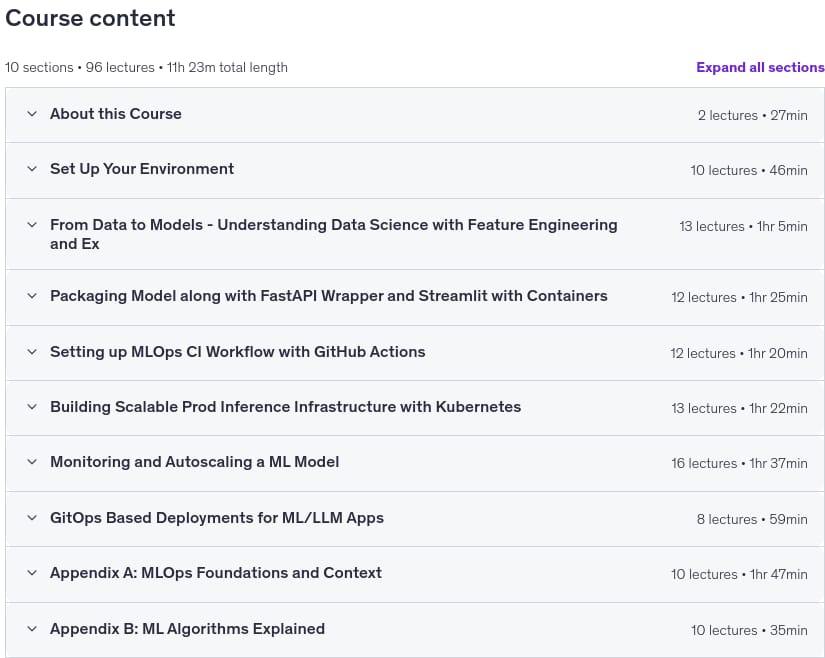Click the Course content heading
This screenshot has height=658, width=825.
[90, 18]
